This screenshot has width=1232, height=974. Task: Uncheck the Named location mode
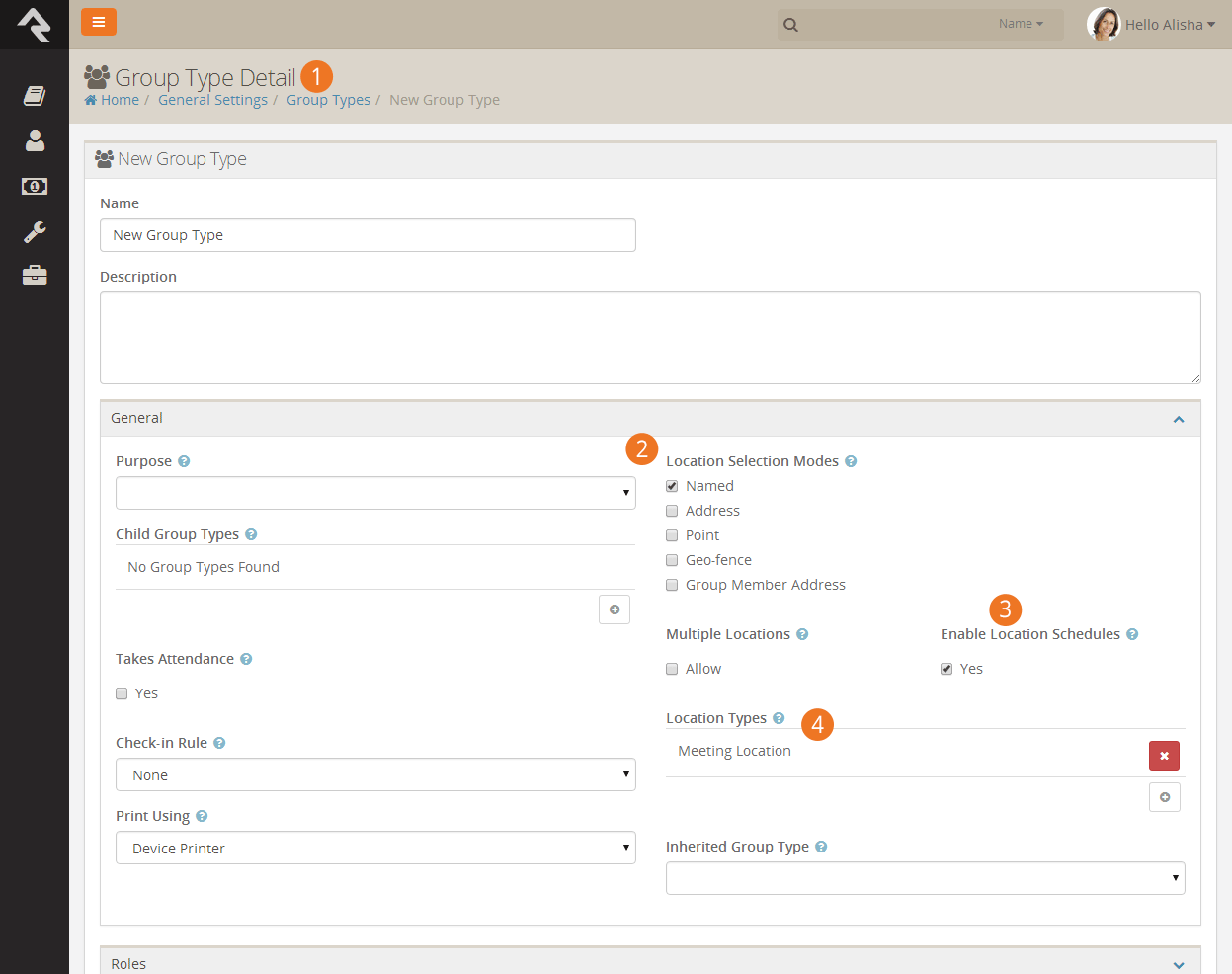point(672,486)
